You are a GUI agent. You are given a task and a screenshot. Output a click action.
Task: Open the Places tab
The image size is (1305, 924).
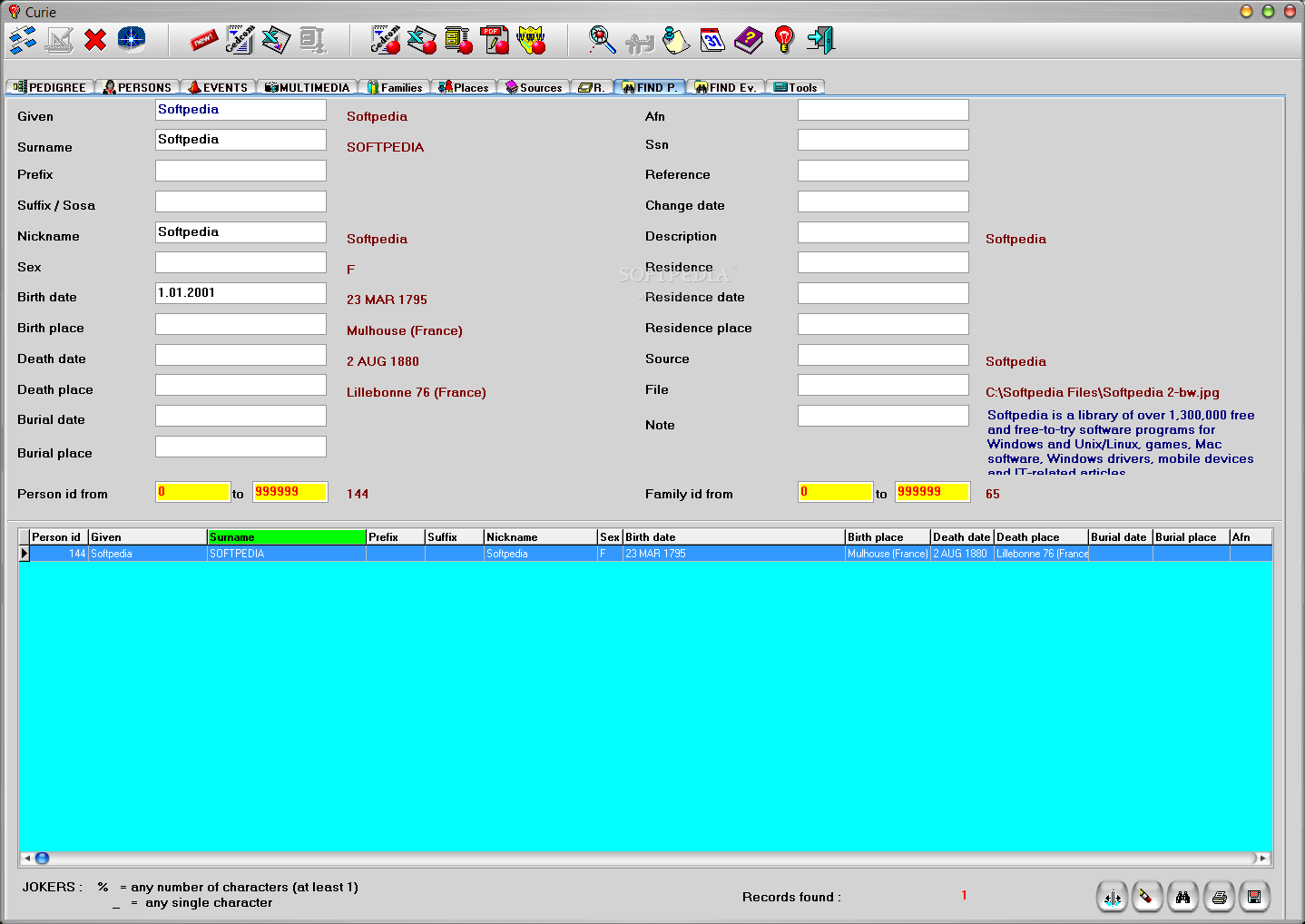coord(464,87)
